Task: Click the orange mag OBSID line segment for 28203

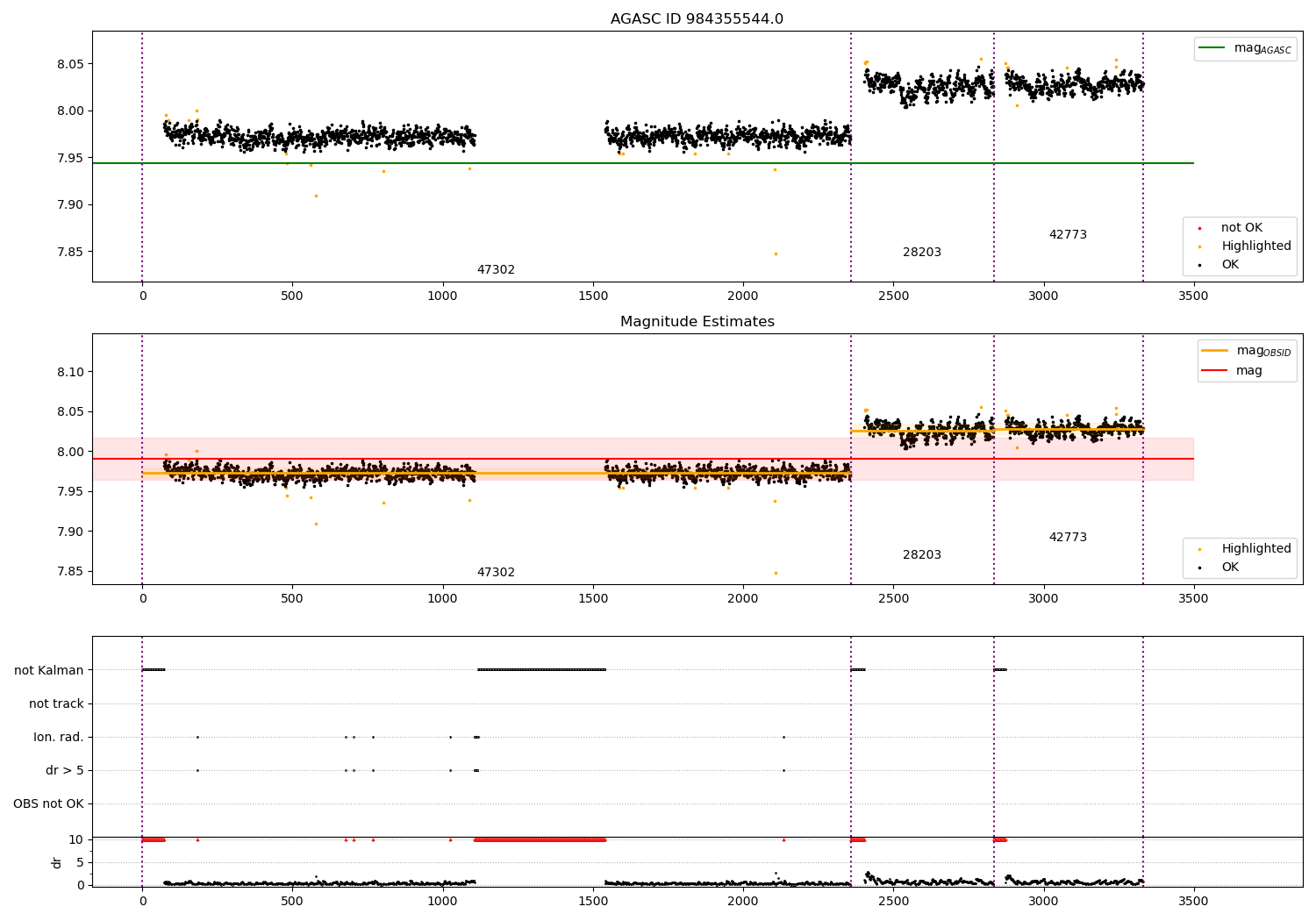Action: tap(922, 431)
